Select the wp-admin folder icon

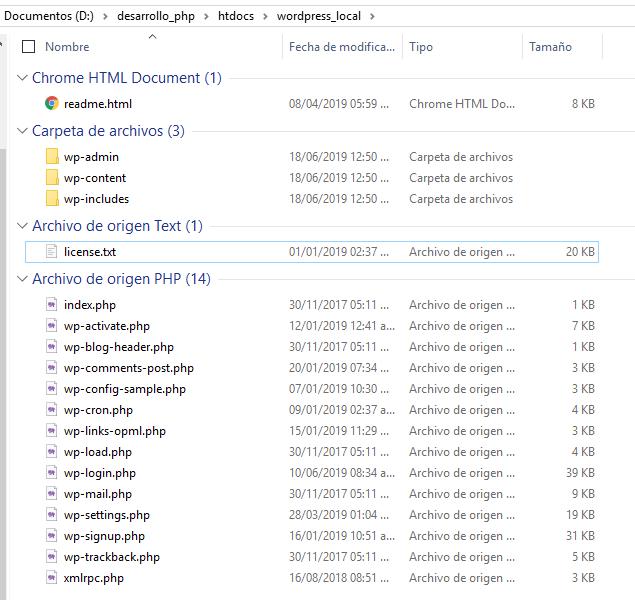click(52, 156)
